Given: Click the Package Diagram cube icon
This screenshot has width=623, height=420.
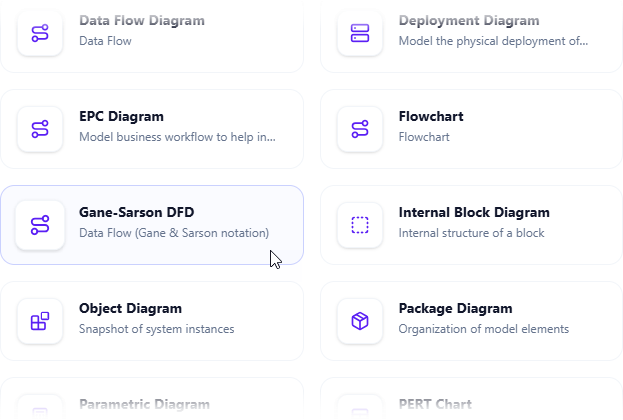Looking at the screenshot, I should pyautogui.click(x=360, y=321).
